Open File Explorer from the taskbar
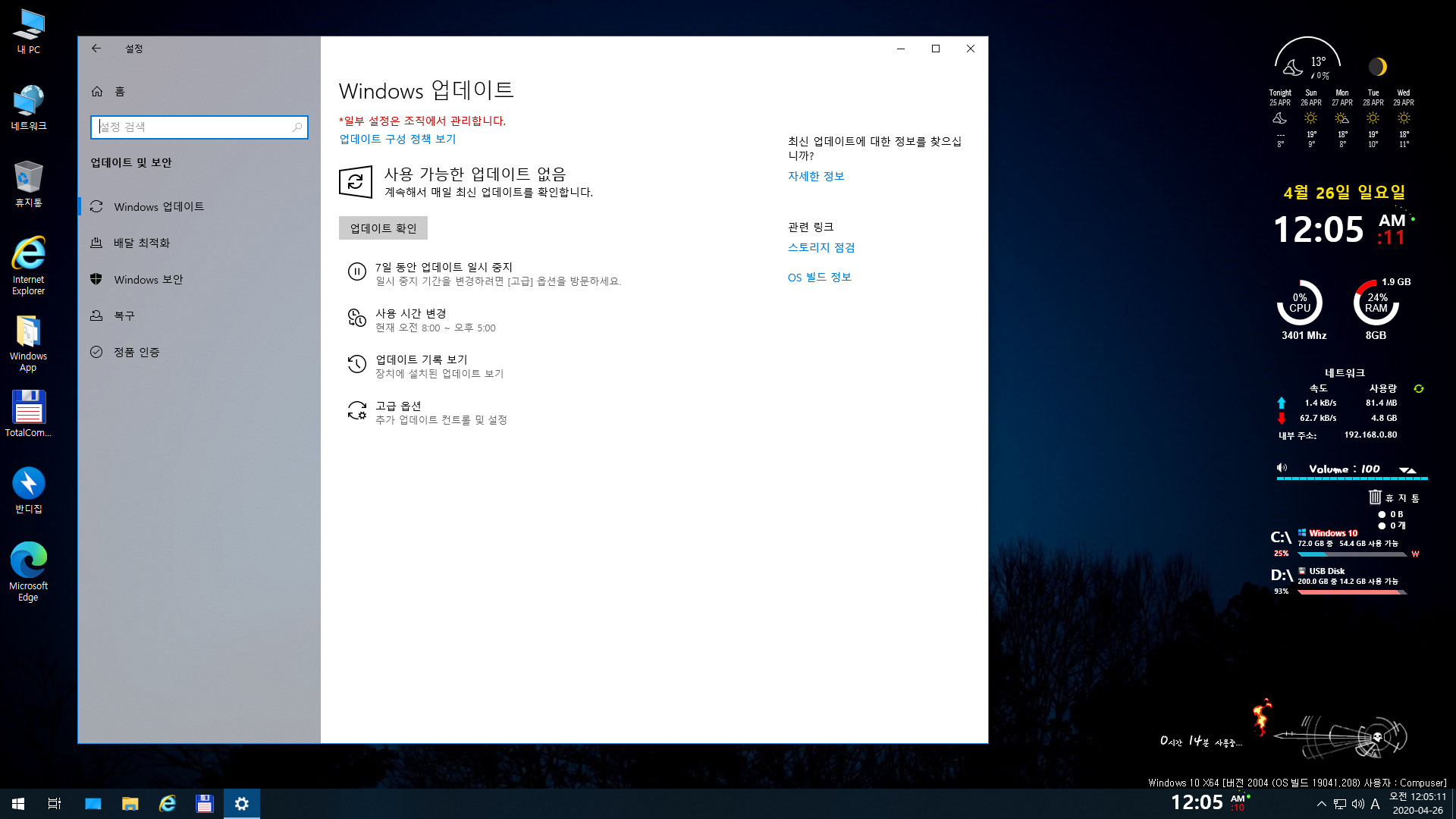This screenshot has height=819, width=1456. pos(130,804)
